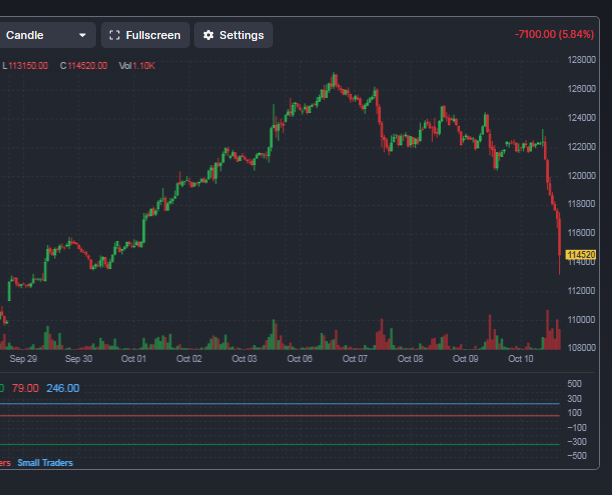Click the -7100.00 (5.84%) price change text
Screen dimensions: 612x495
554,34
